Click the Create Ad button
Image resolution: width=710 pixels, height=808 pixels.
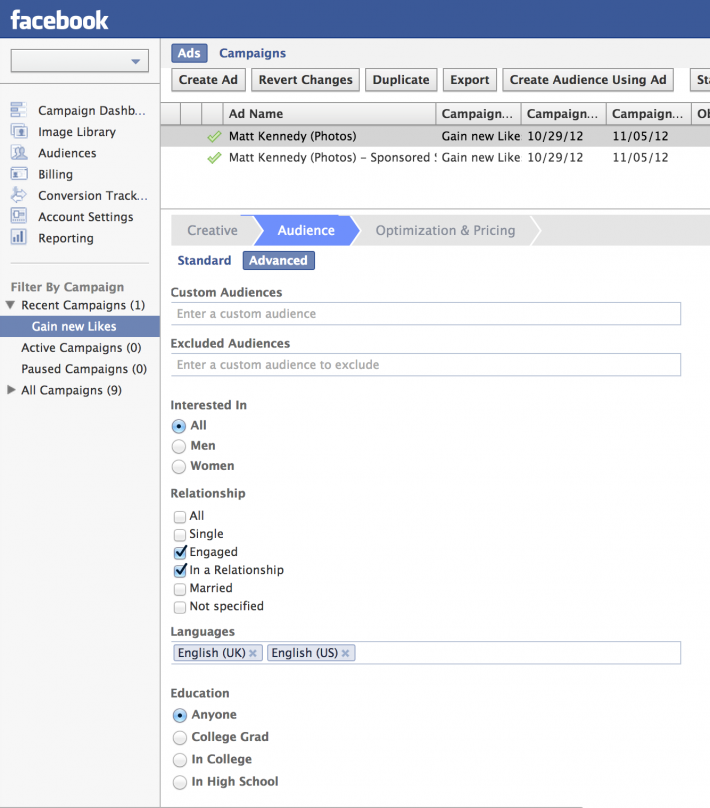pos(208,80)
